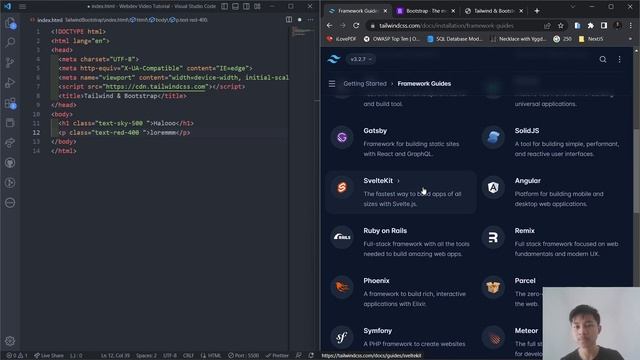This screenshot has width=640, height=360.
Task: Click the Prettier status bar item
Action: click(x=277, y=356)
